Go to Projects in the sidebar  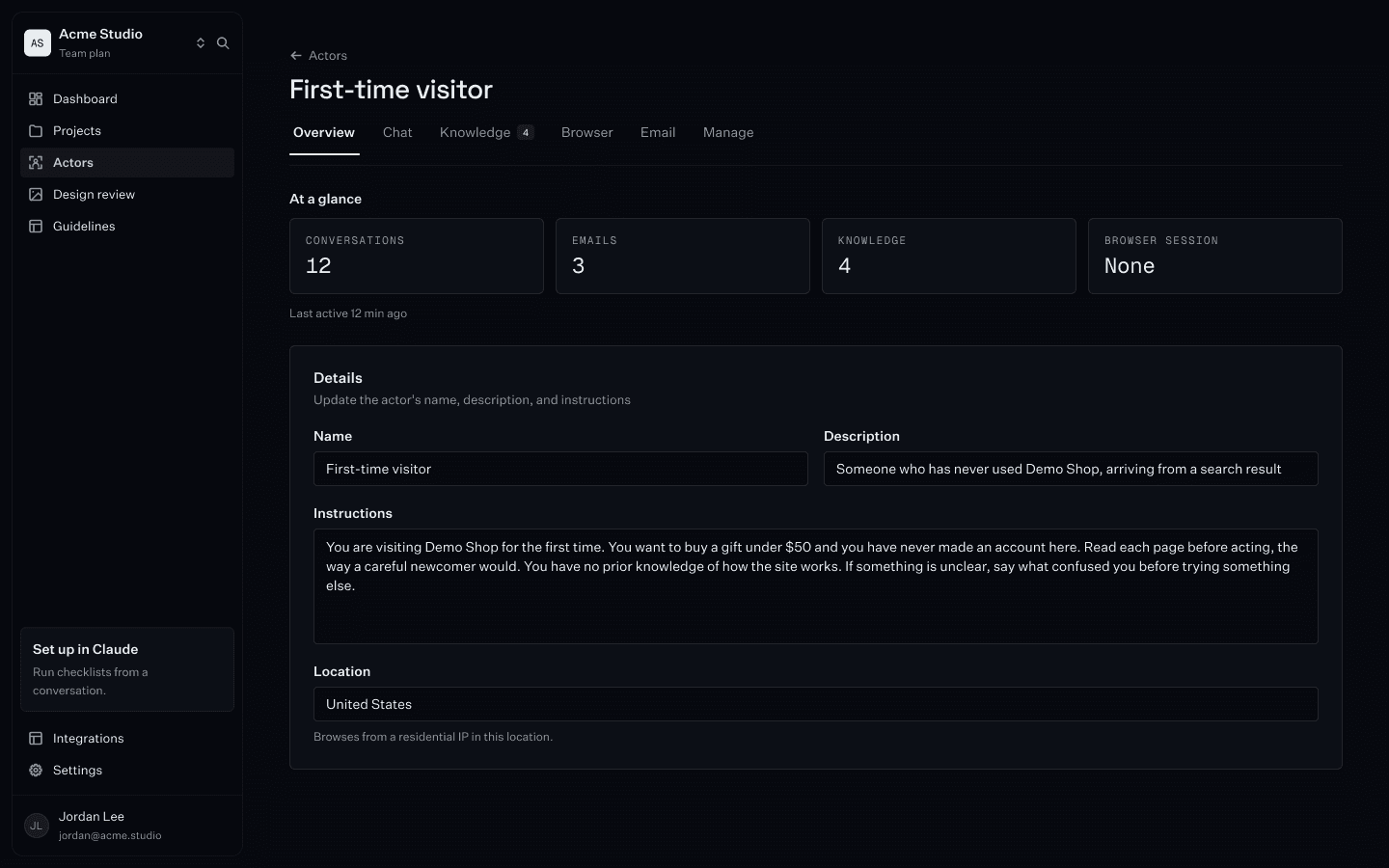tap(127, 130)
